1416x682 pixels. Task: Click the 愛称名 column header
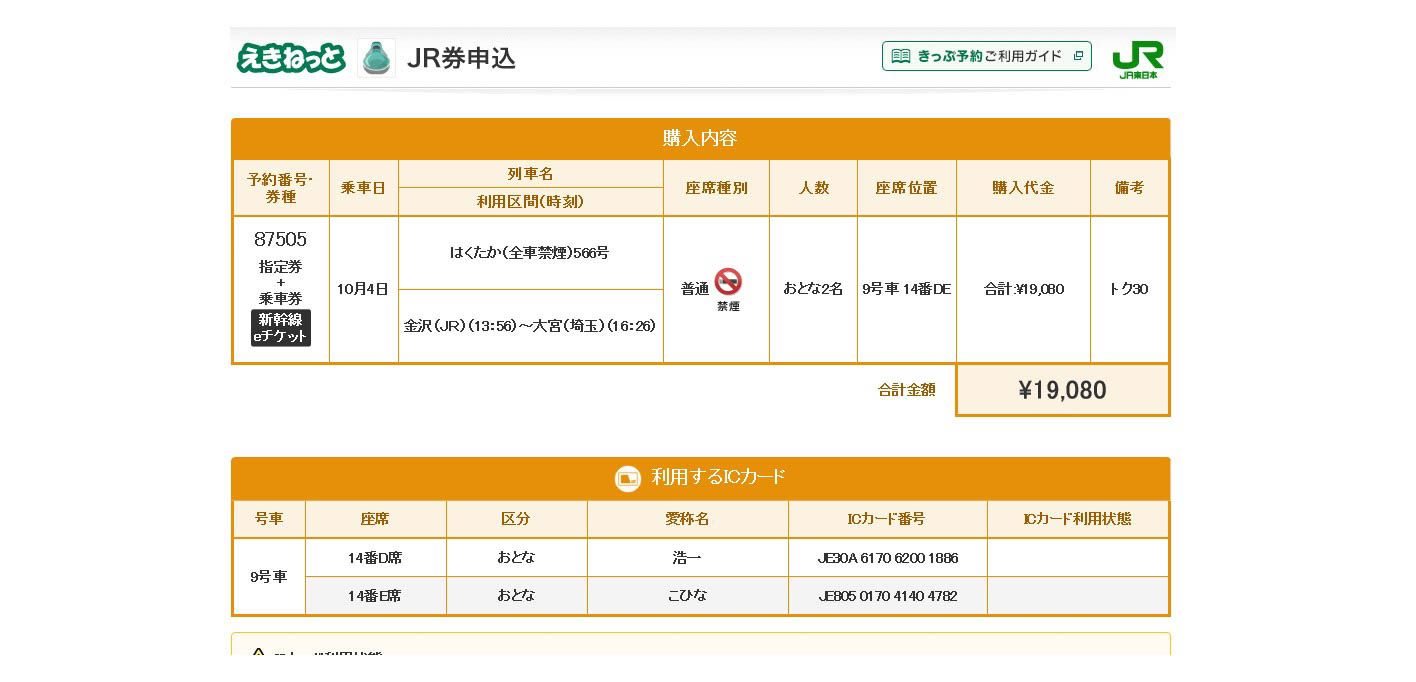[x=687, y=519]
